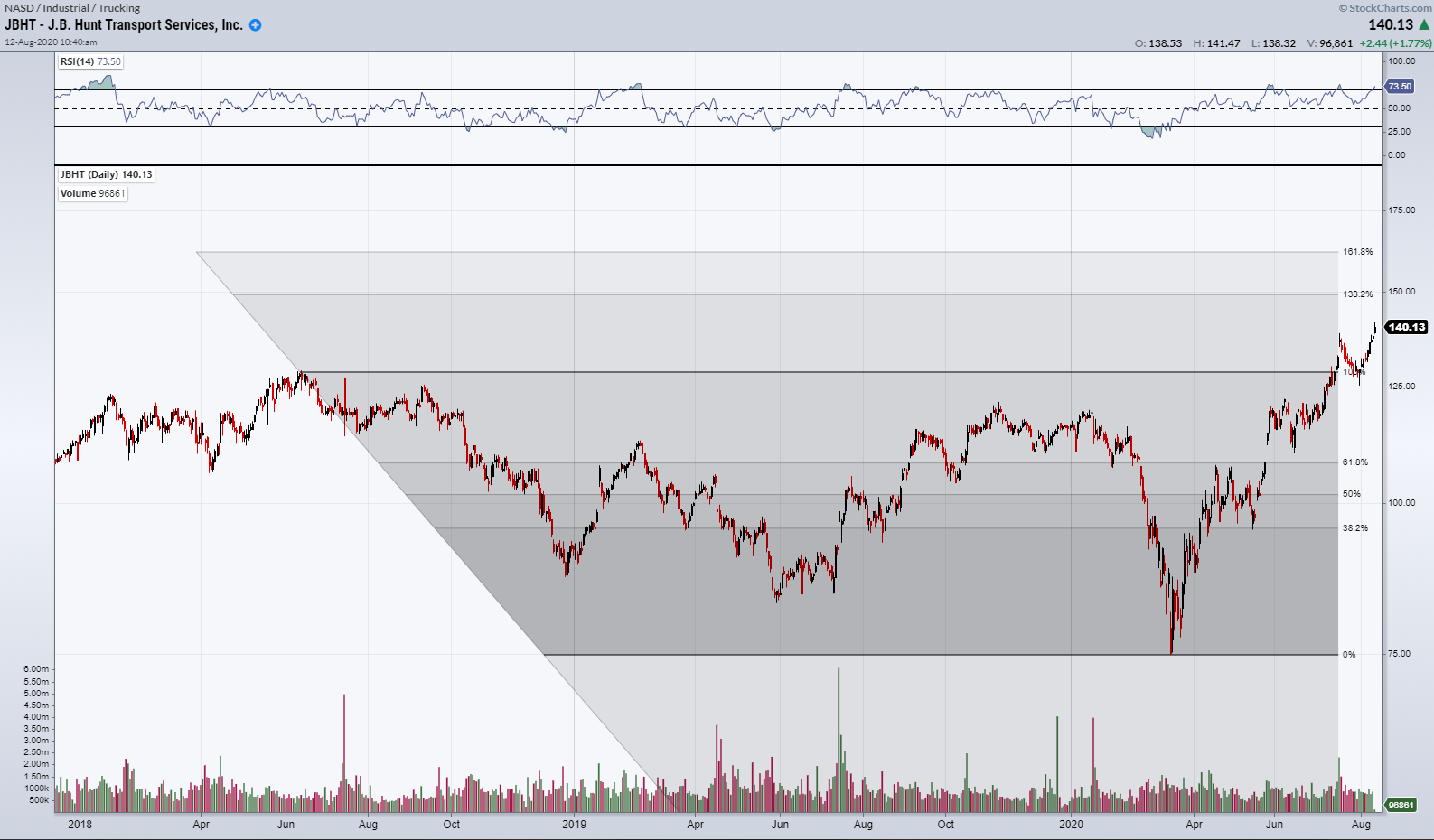Click the 25.00 RSI axis label
Screen dimensions: 1434x840
click(x=1399, y=132)
